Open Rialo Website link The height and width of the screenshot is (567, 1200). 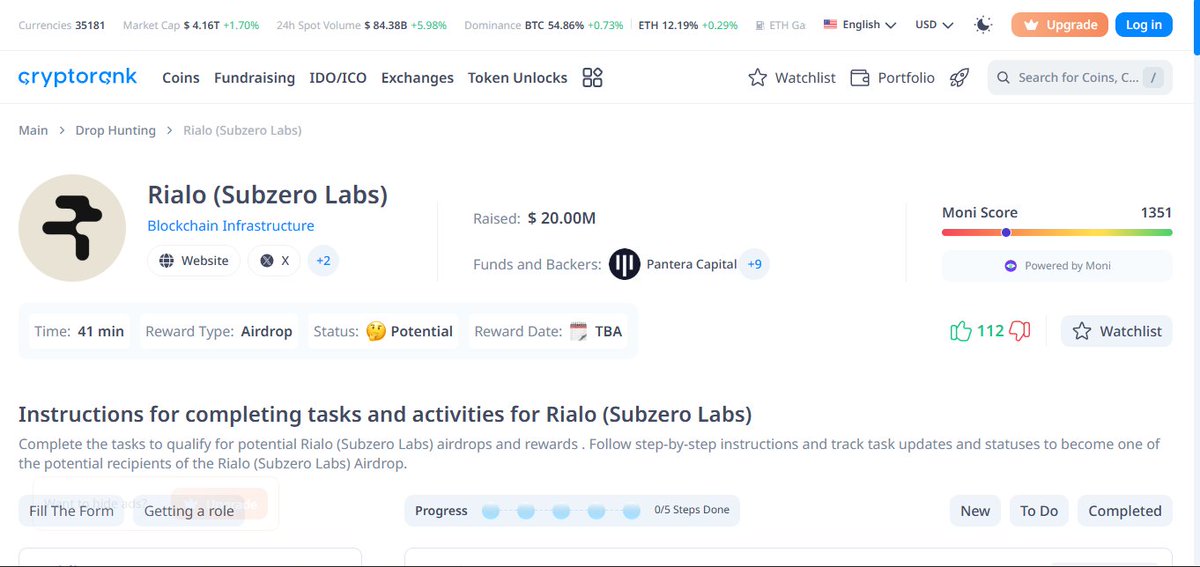click(x=194, y=261)
